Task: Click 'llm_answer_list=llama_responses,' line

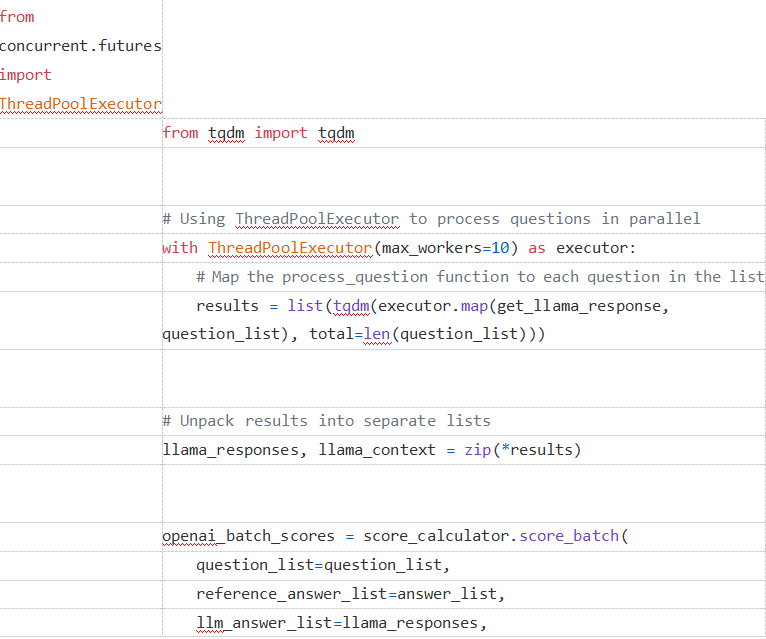Action: pyautogui.click(x=341, y=623)
